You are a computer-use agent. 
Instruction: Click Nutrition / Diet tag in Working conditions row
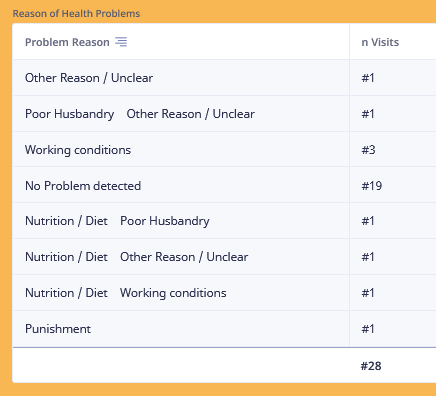pyautogui.click(x=66, y=293)
